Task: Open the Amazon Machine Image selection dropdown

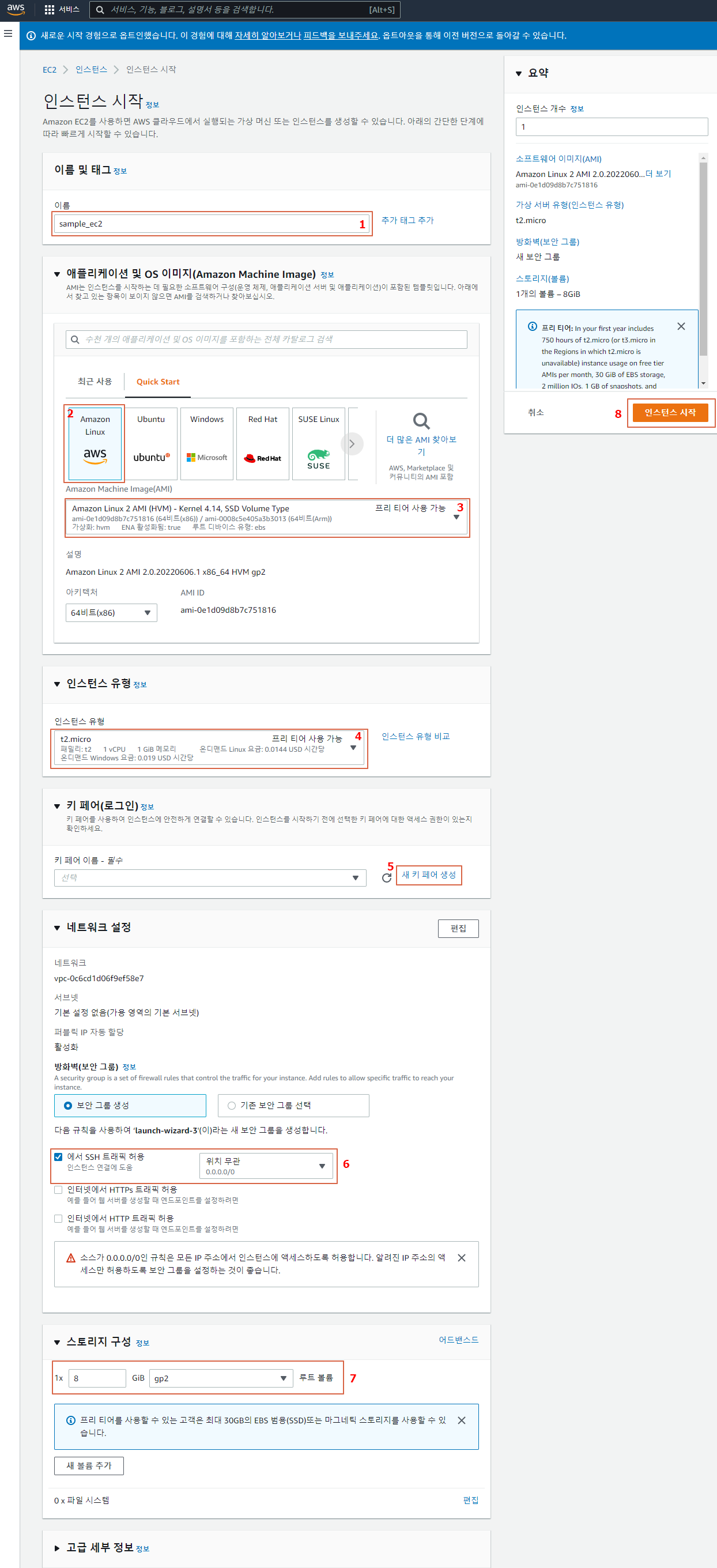Action: click(x=267, y=518)
